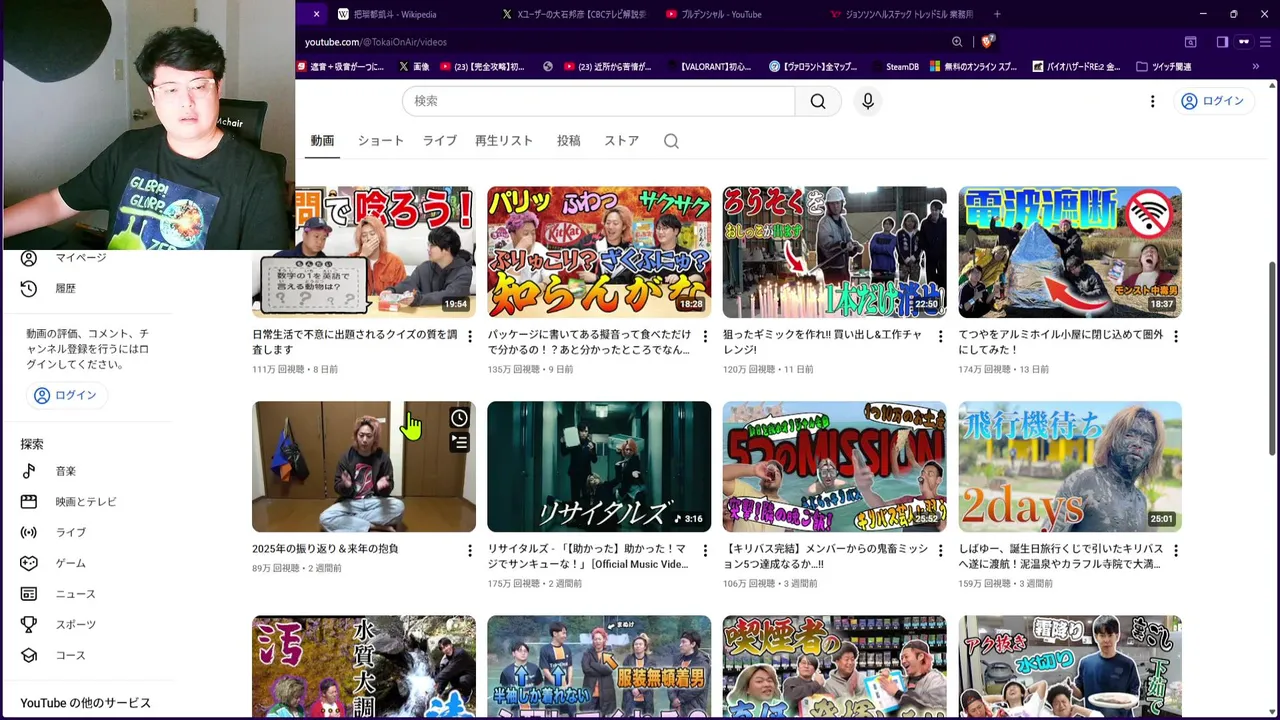Screen dimensions: 1280x720
Task: Open options for てつやをアルミホイル小屋 video
Action: point(1176,337)
